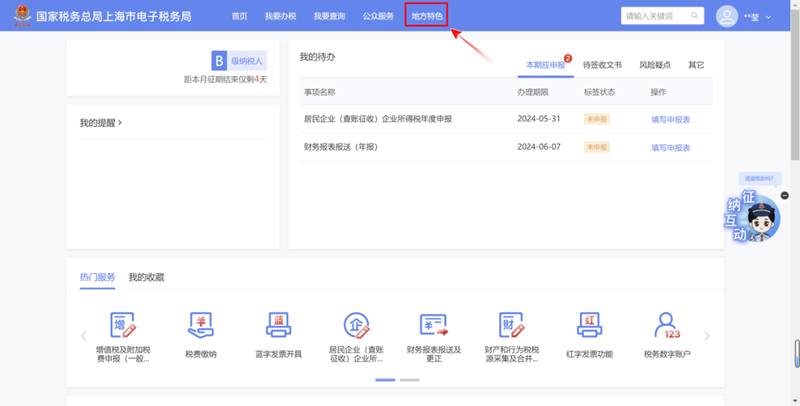Open the 地方特色 menu item
The width and height of the screenshot is (800, 406).
(426, 16)
